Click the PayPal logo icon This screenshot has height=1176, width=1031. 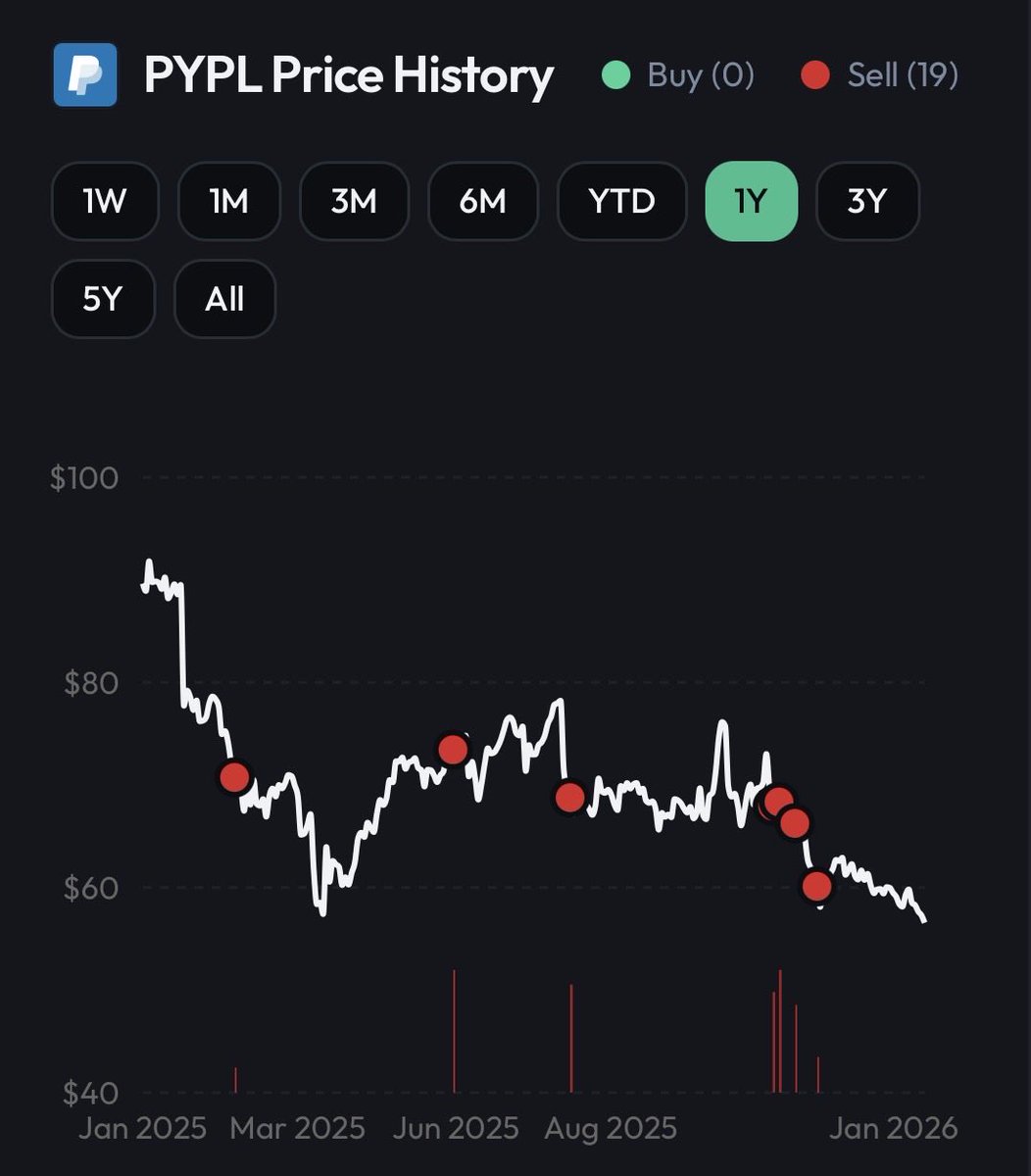pyautogui.click(x=85, y=73)
